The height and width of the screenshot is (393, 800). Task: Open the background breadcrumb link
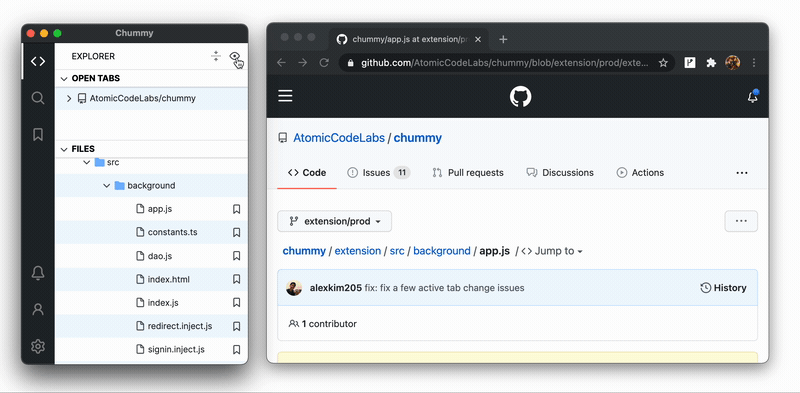pyautogui.click(x=442, y=251)
